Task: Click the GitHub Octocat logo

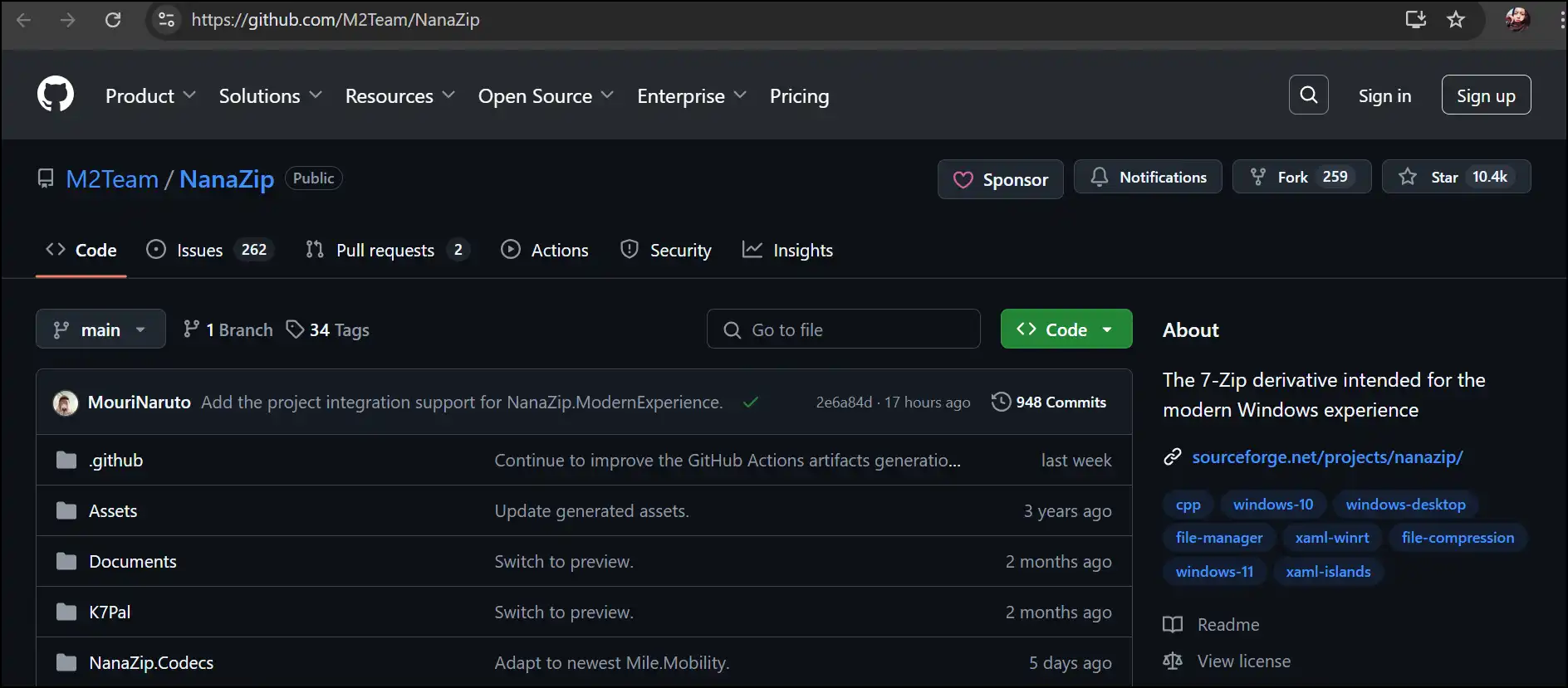Action: tap(56, 95)
